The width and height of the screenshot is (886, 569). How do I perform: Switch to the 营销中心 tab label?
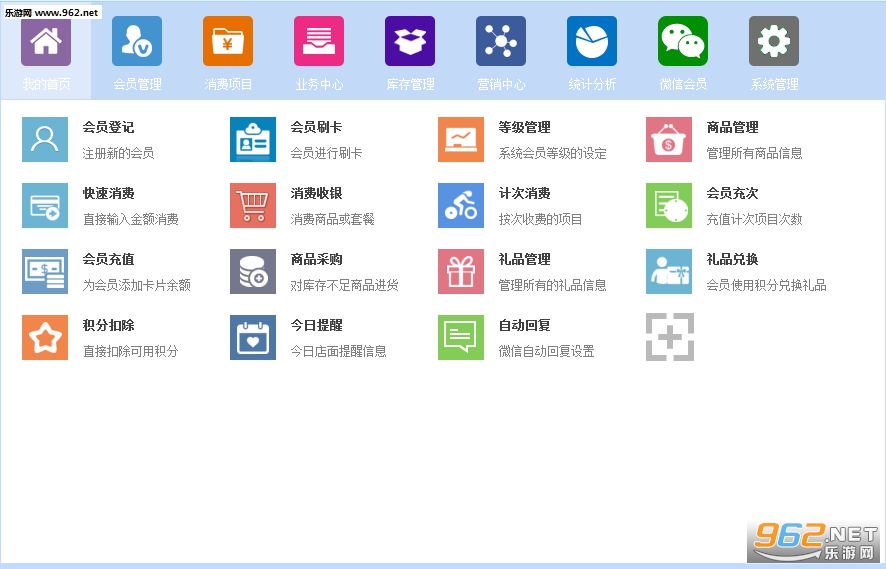pos(501,84)
